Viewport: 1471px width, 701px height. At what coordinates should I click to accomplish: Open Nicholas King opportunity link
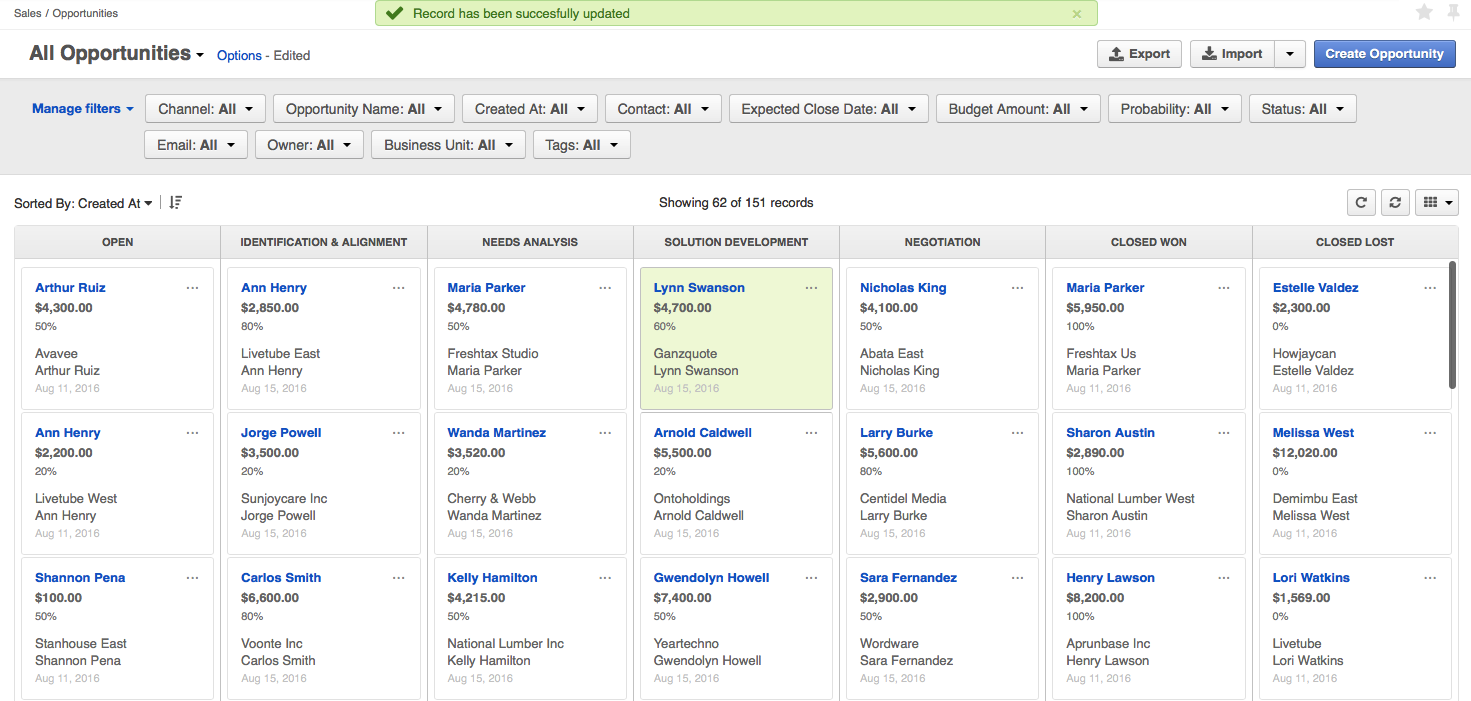[x=903, y=288]
